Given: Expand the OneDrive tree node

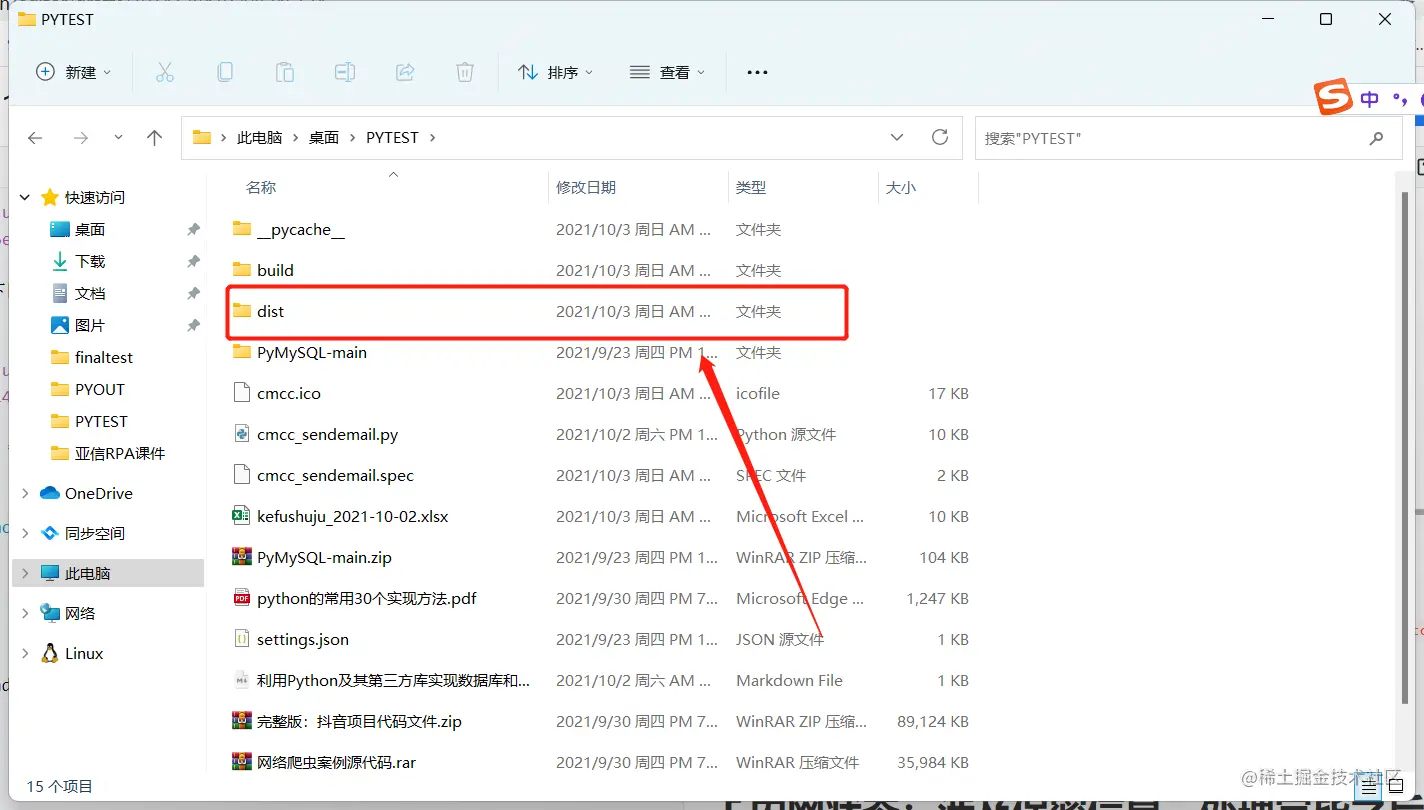Looking at the screenshot, I should pyautogui.click(x=25, y=493).
